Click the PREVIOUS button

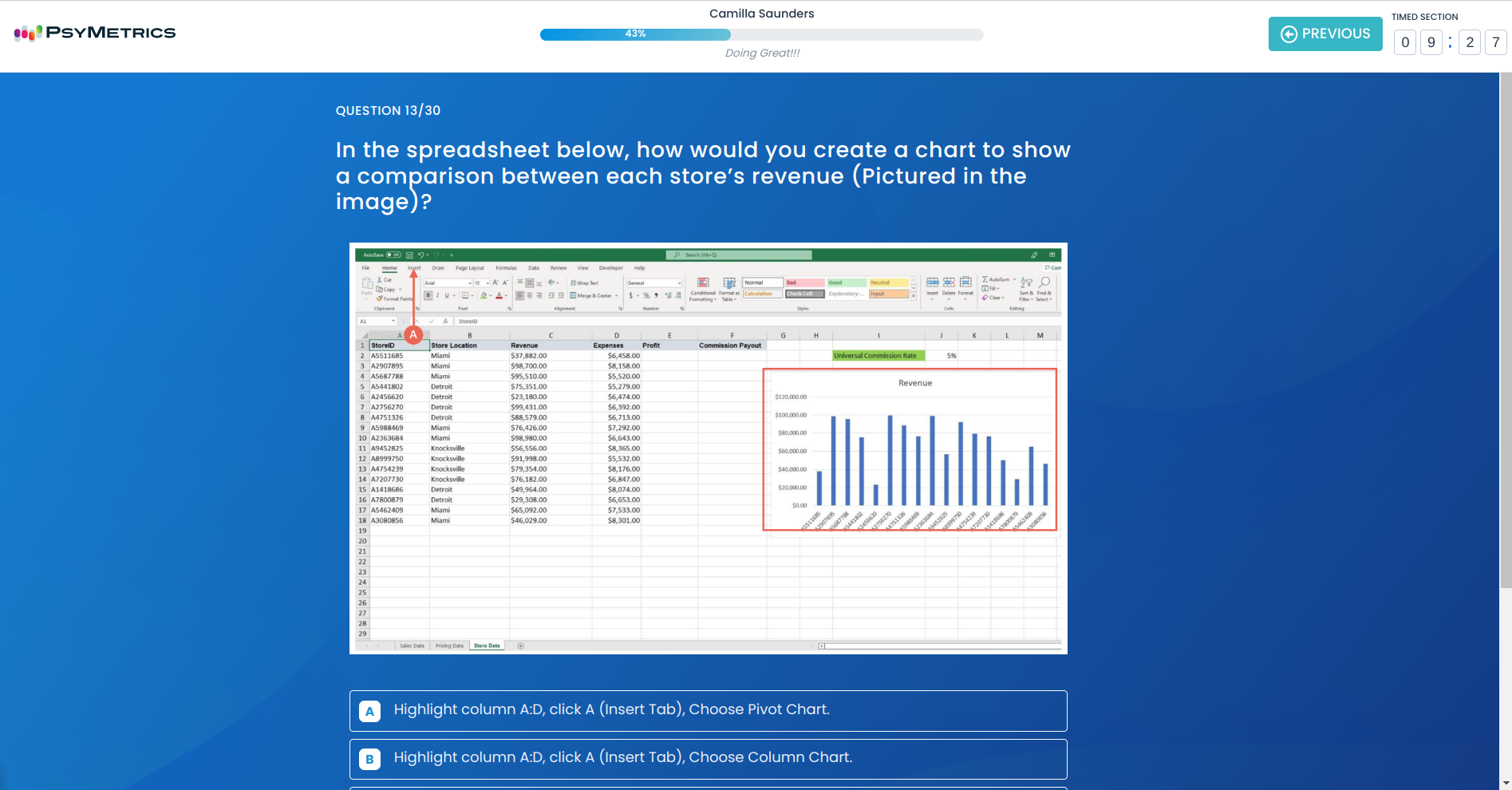click(1324, 34)
